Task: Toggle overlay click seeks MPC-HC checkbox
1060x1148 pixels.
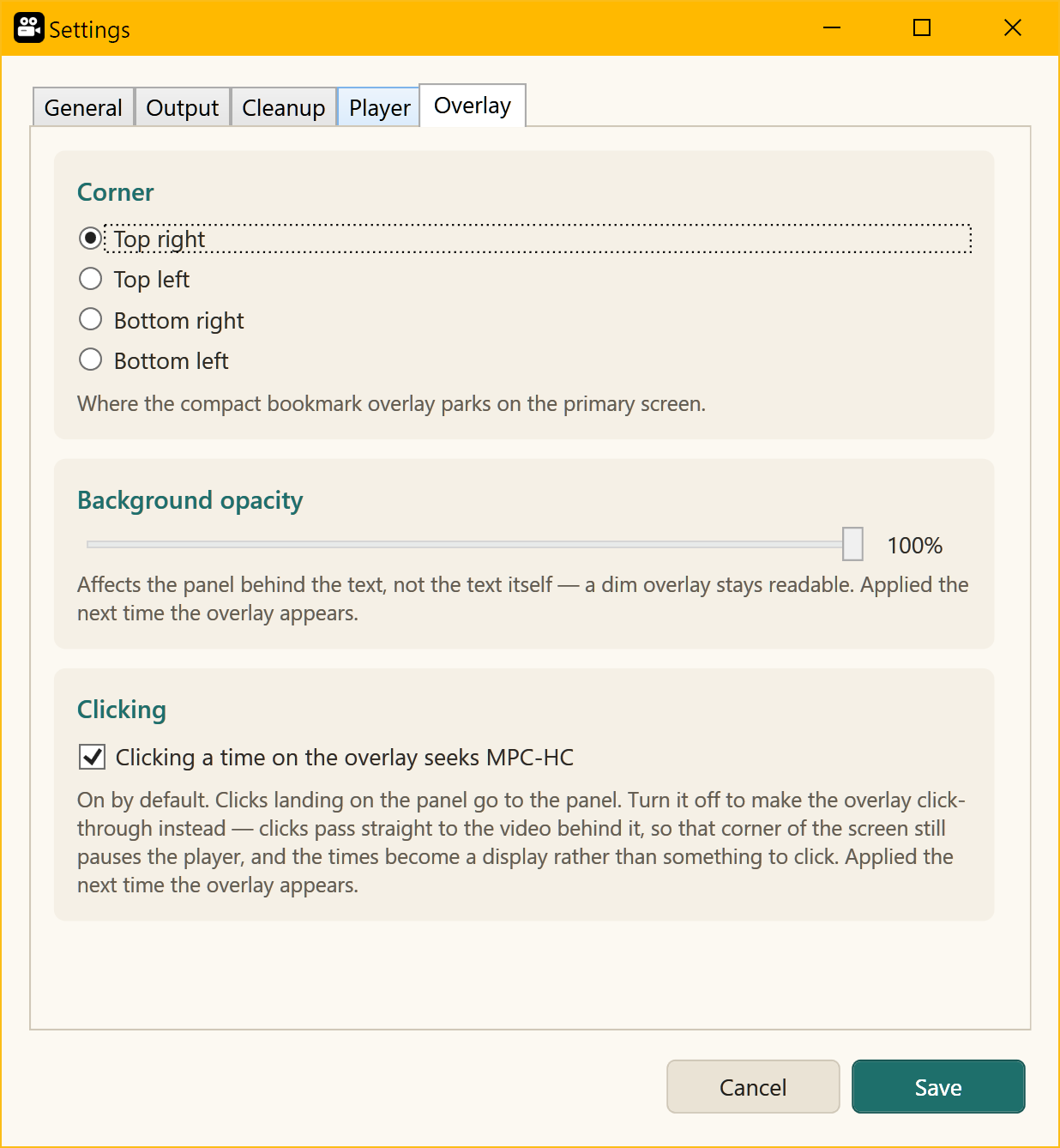Action: (326, 757)
